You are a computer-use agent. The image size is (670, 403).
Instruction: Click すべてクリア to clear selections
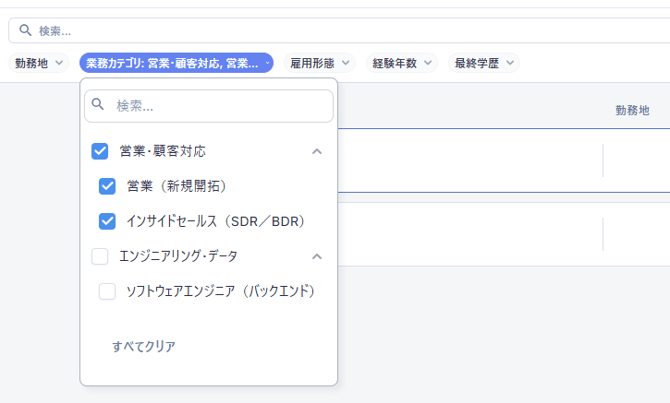click(x=144, y=346)
